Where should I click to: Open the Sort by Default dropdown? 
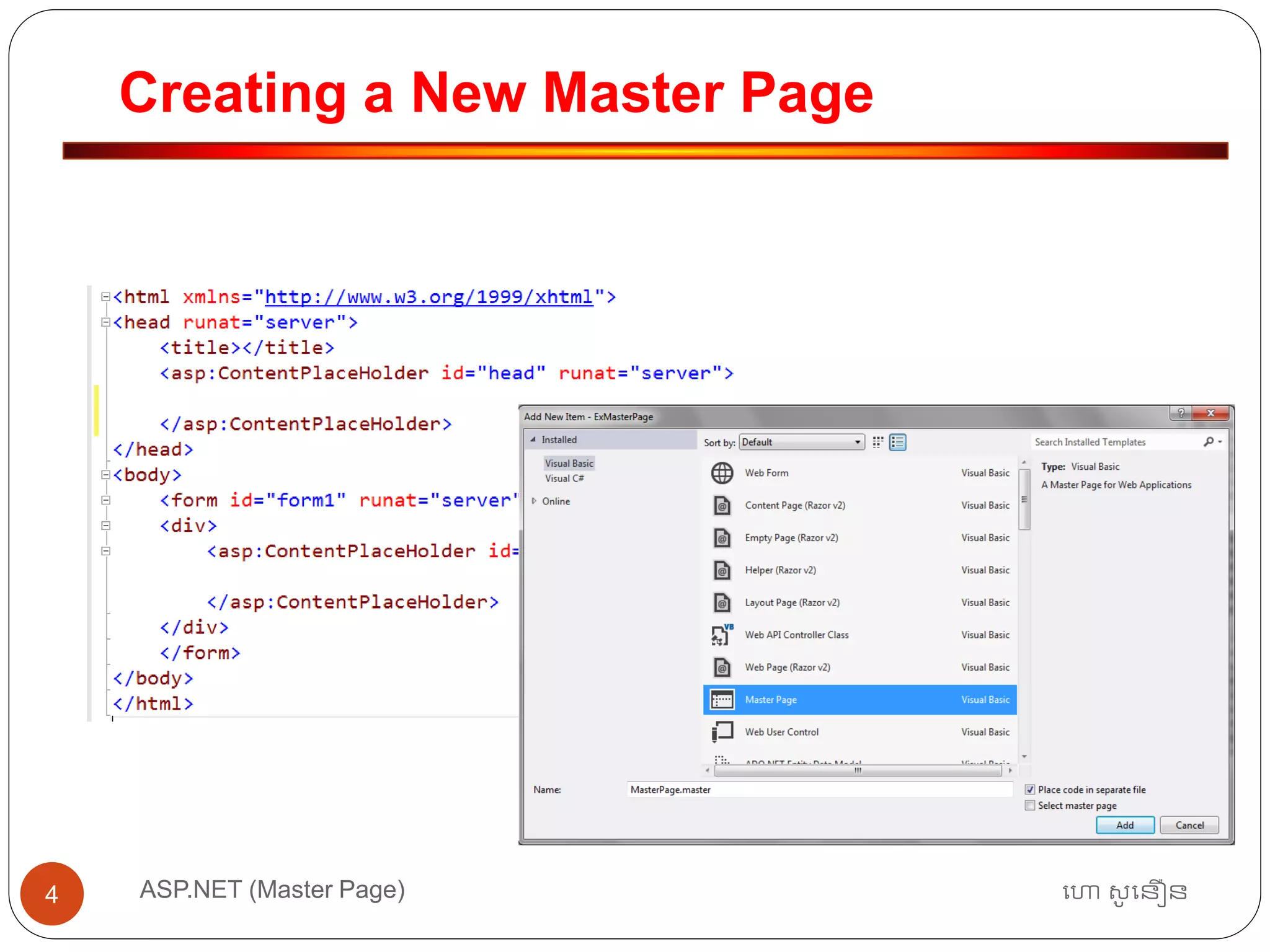pos(802,442)
